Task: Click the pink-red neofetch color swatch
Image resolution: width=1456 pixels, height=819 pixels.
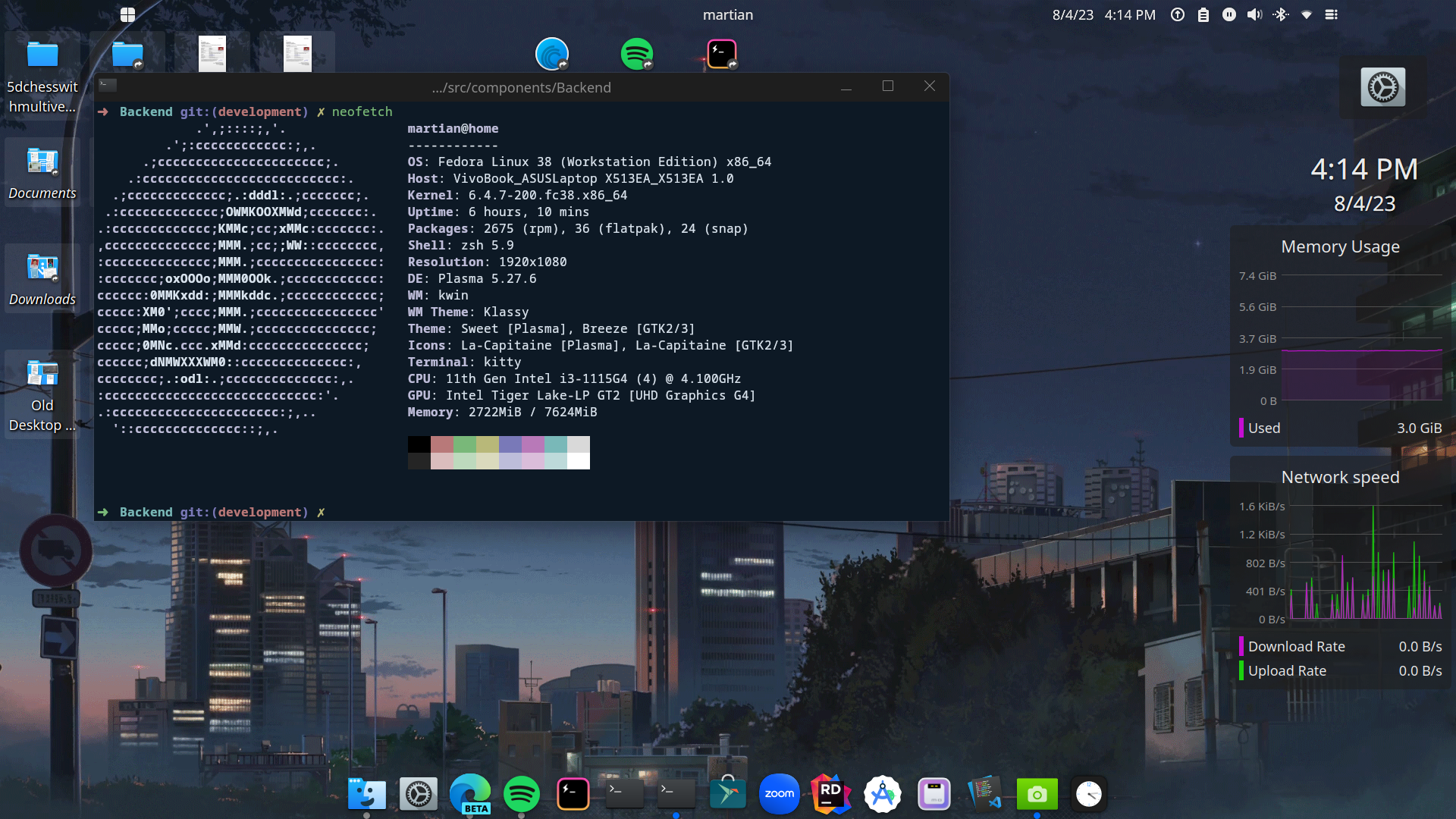Action: tap(442, 444)
